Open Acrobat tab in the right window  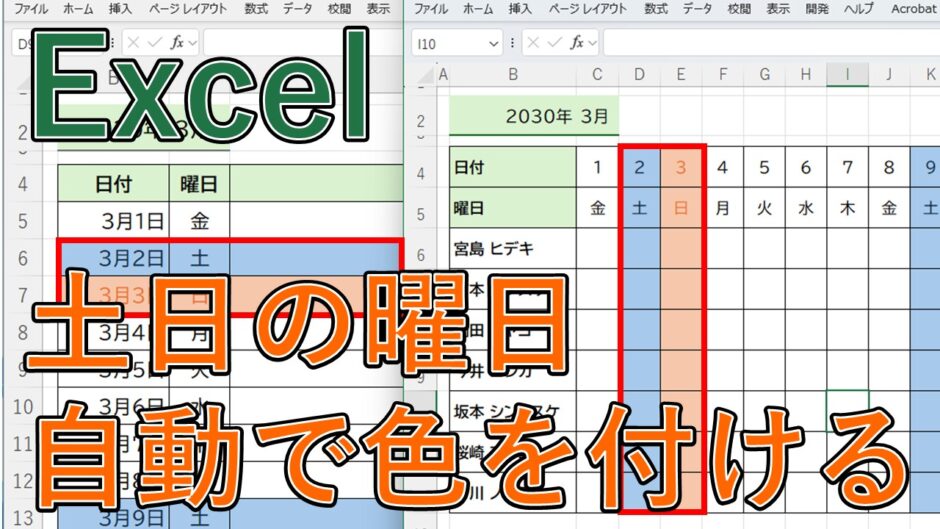[913, 9]
